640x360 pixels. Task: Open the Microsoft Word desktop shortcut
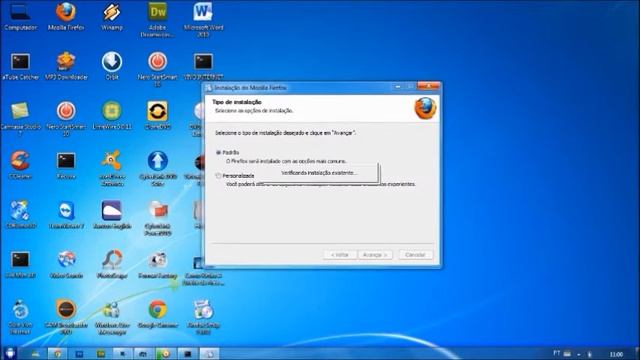[x=203, y=19]
